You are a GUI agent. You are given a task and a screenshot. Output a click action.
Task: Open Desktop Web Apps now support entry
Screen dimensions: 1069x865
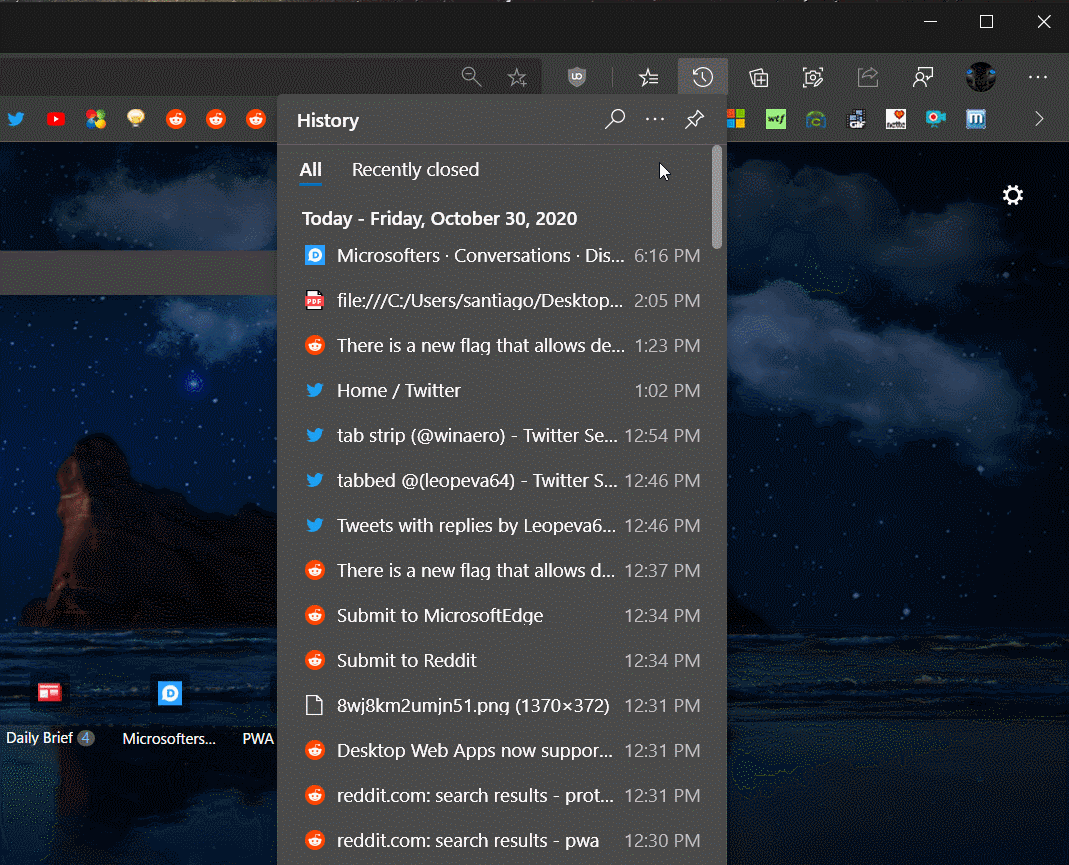(x=502, y=750)
